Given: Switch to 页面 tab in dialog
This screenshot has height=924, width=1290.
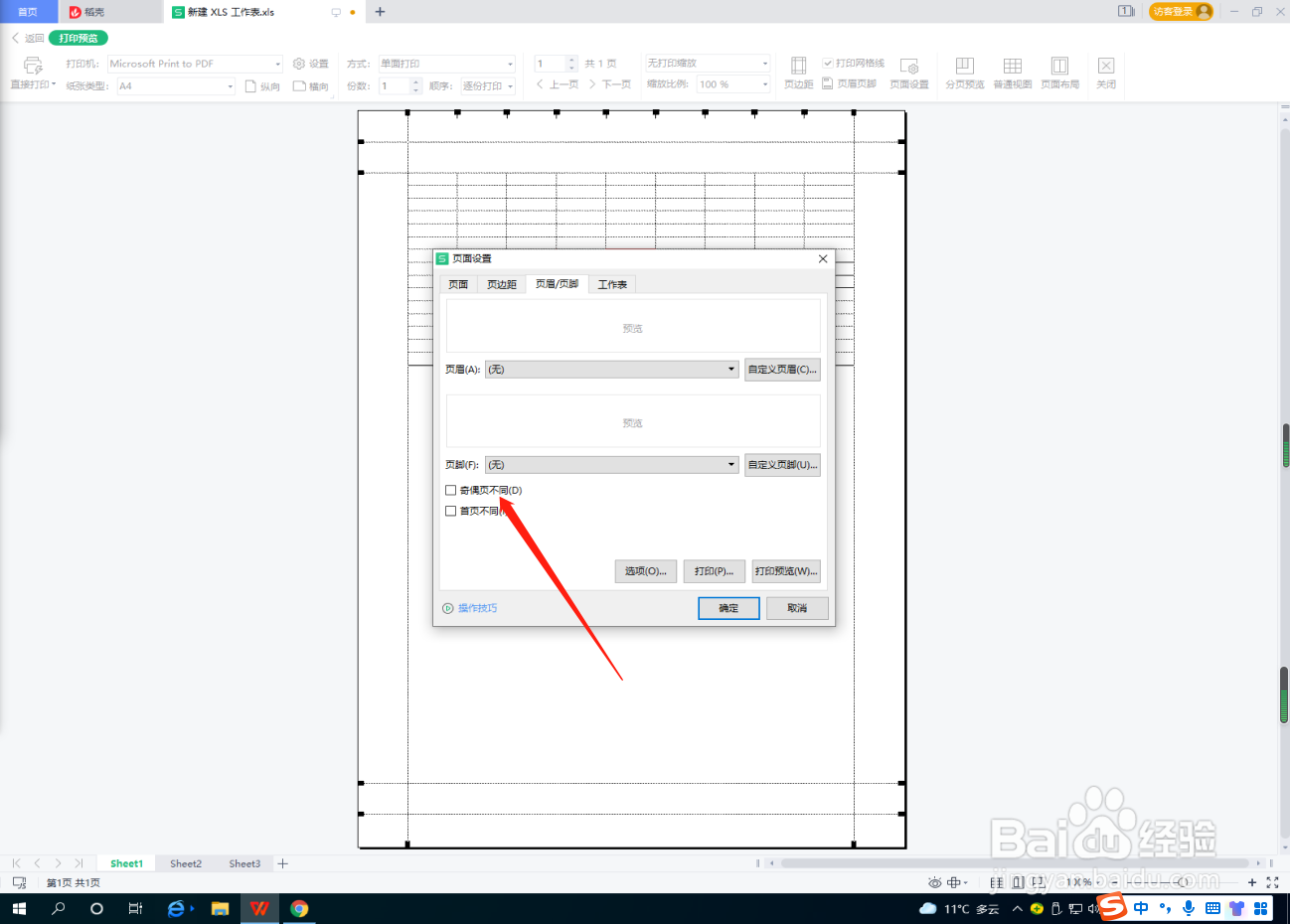Looking at the screenshot, I should click(458, 285).
